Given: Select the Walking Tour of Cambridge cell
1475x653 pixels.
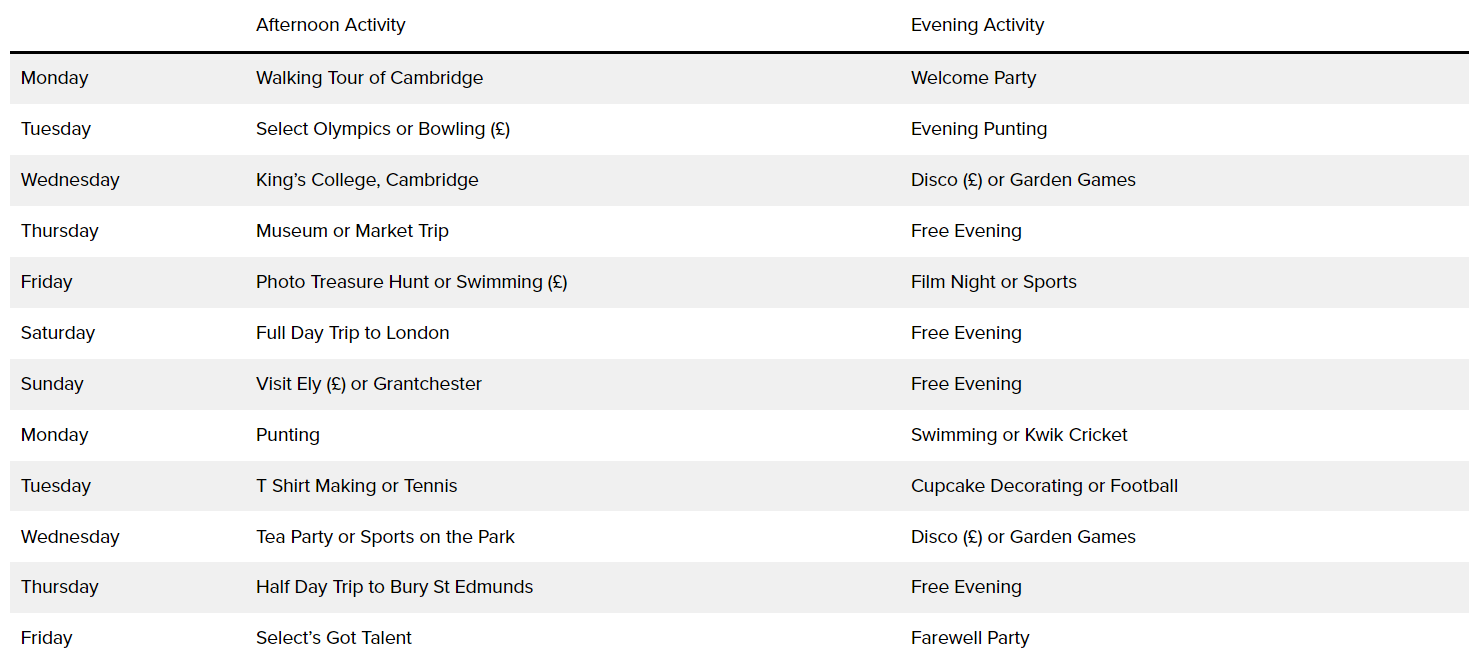Looking at the screenshot, I should (x=369, y=78).
